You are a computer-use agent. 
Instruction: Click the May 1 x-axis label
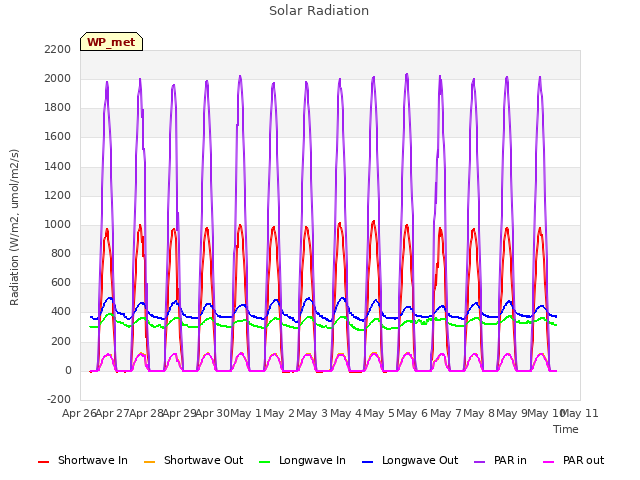[246, 413]
